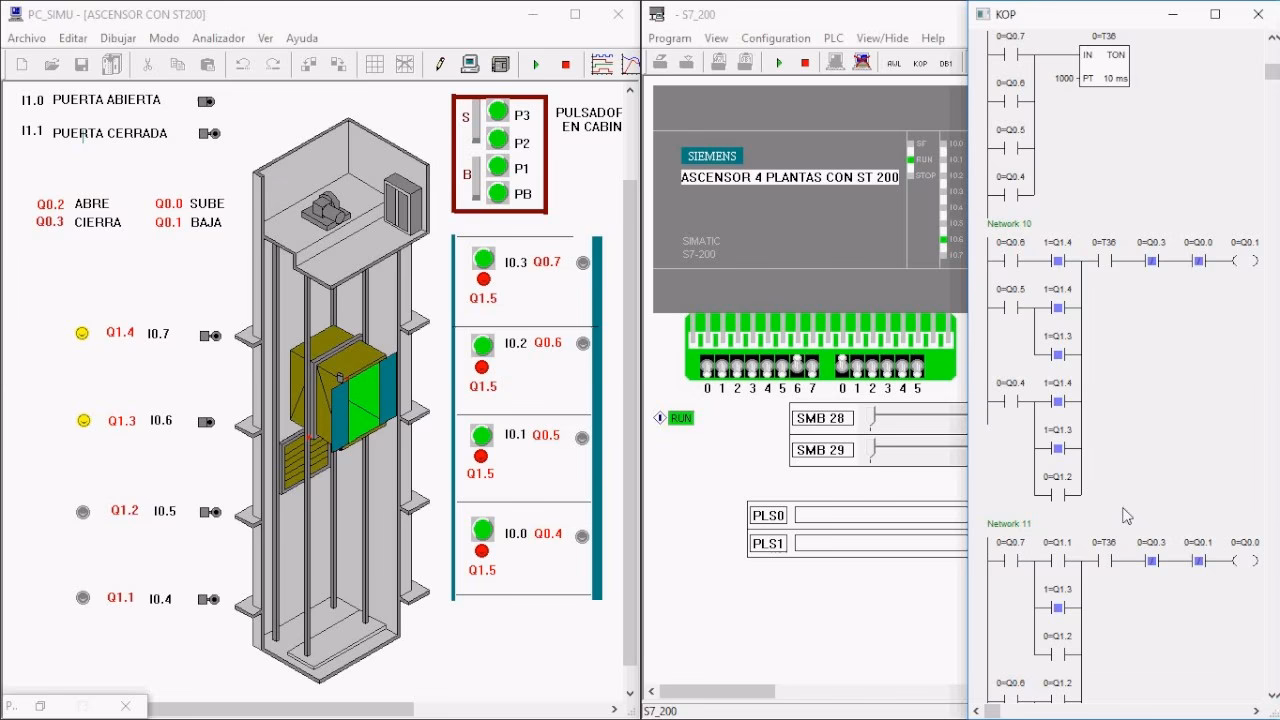Viewport: 1280px width, 720px height.
Task: Open the Archivo menu in PC_SIMU
Action: point(27,38)
